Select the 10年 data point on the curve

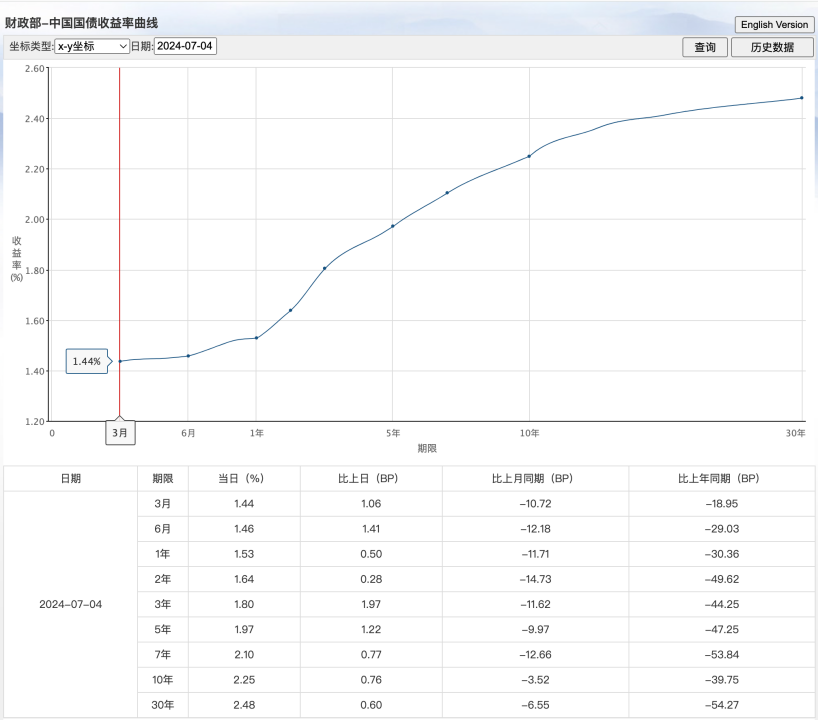click(x=529, y=156)
